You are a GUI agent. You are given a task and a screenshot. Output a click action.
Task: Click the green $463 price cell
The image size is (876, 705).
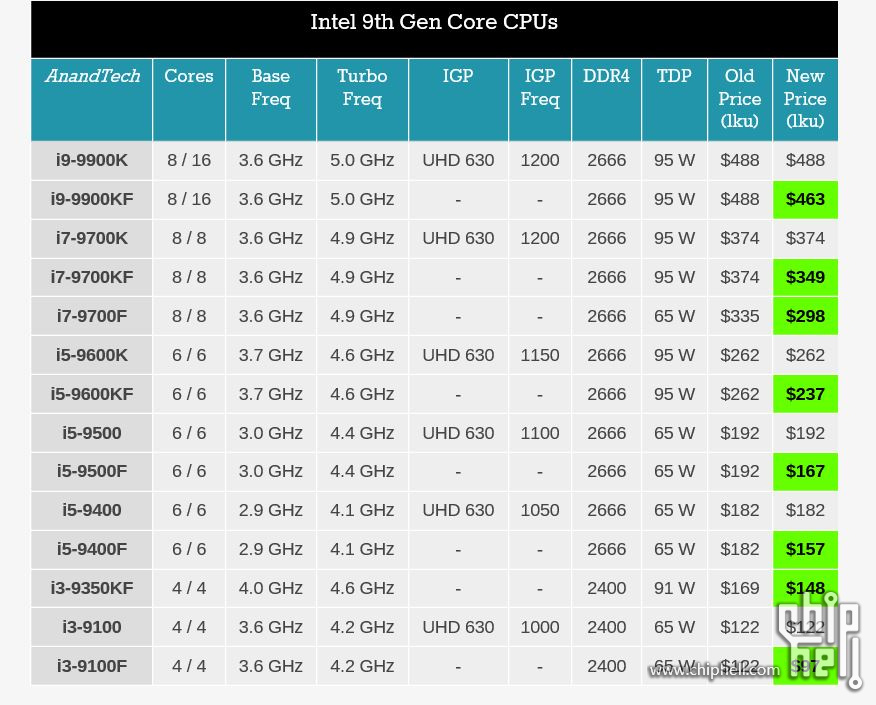click(805, 199)
